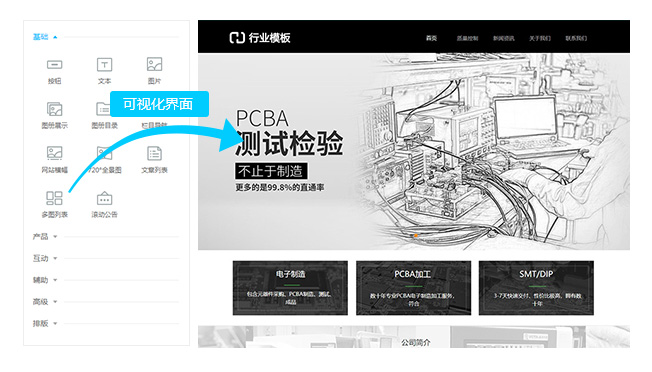Viewport: 652px width, 372px height.
Task: Collapse the 基础 section
Action: (45, 37)
